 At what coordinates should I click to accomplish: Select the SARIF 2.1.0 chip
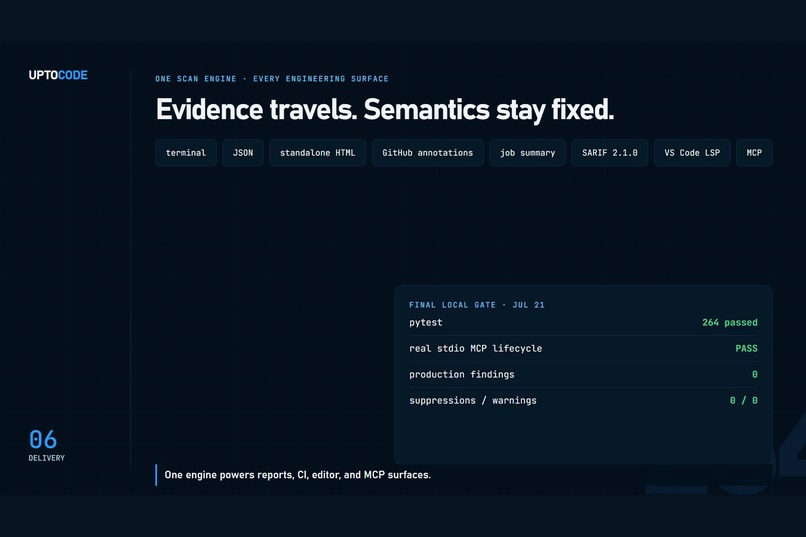(610, 153)
